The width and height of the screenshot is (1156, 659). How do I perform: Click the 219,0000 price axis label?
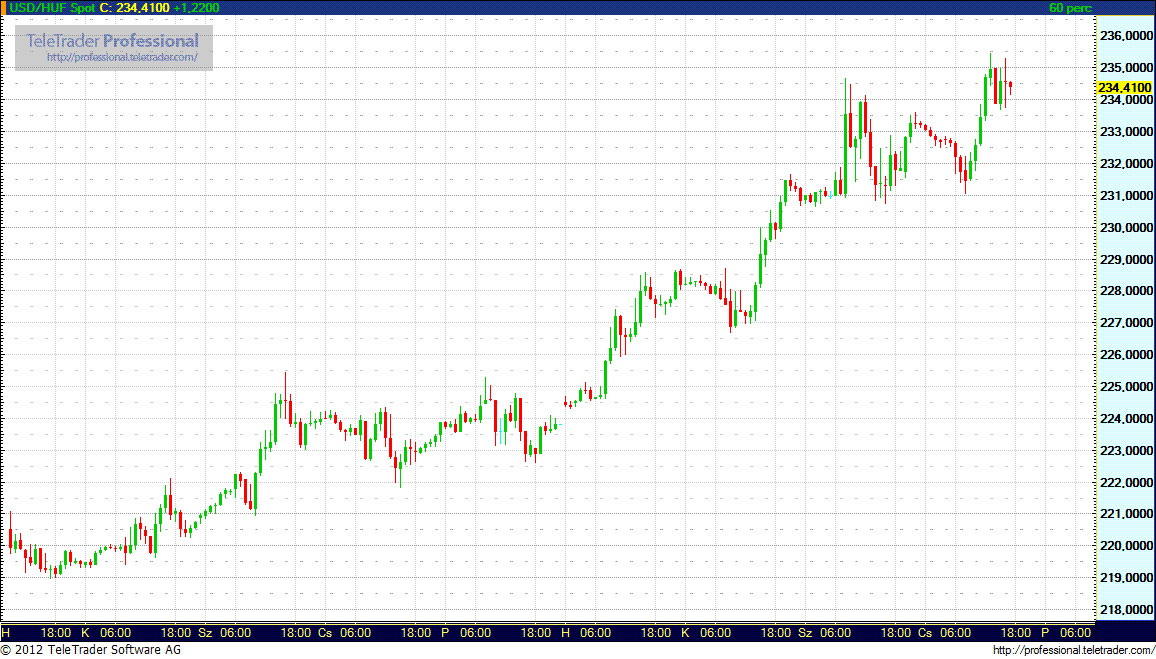[x=1126, y=578]
